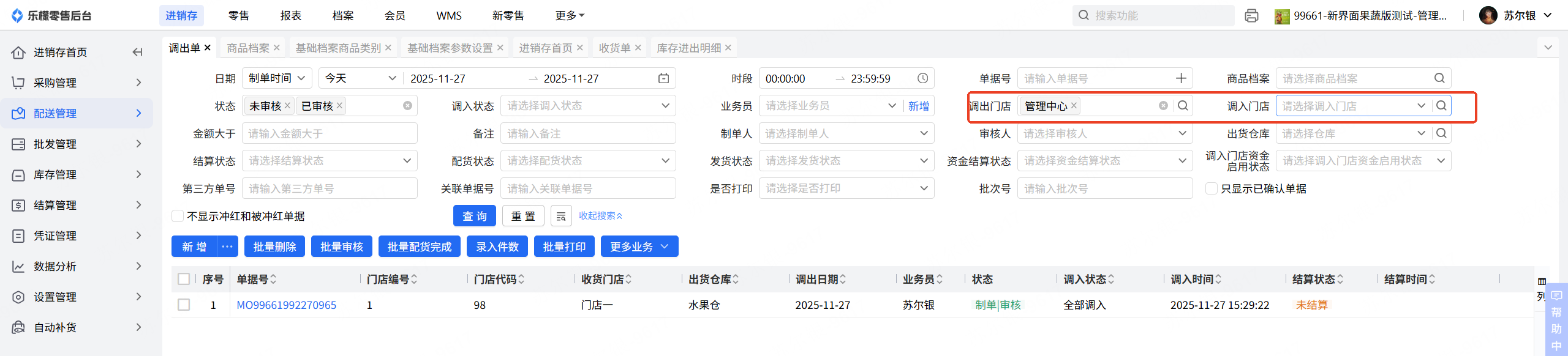This screenshot has height=356, width=1568.
Task: Click the 新增 link beside 业务员
Action: click(x=919, y=106)
